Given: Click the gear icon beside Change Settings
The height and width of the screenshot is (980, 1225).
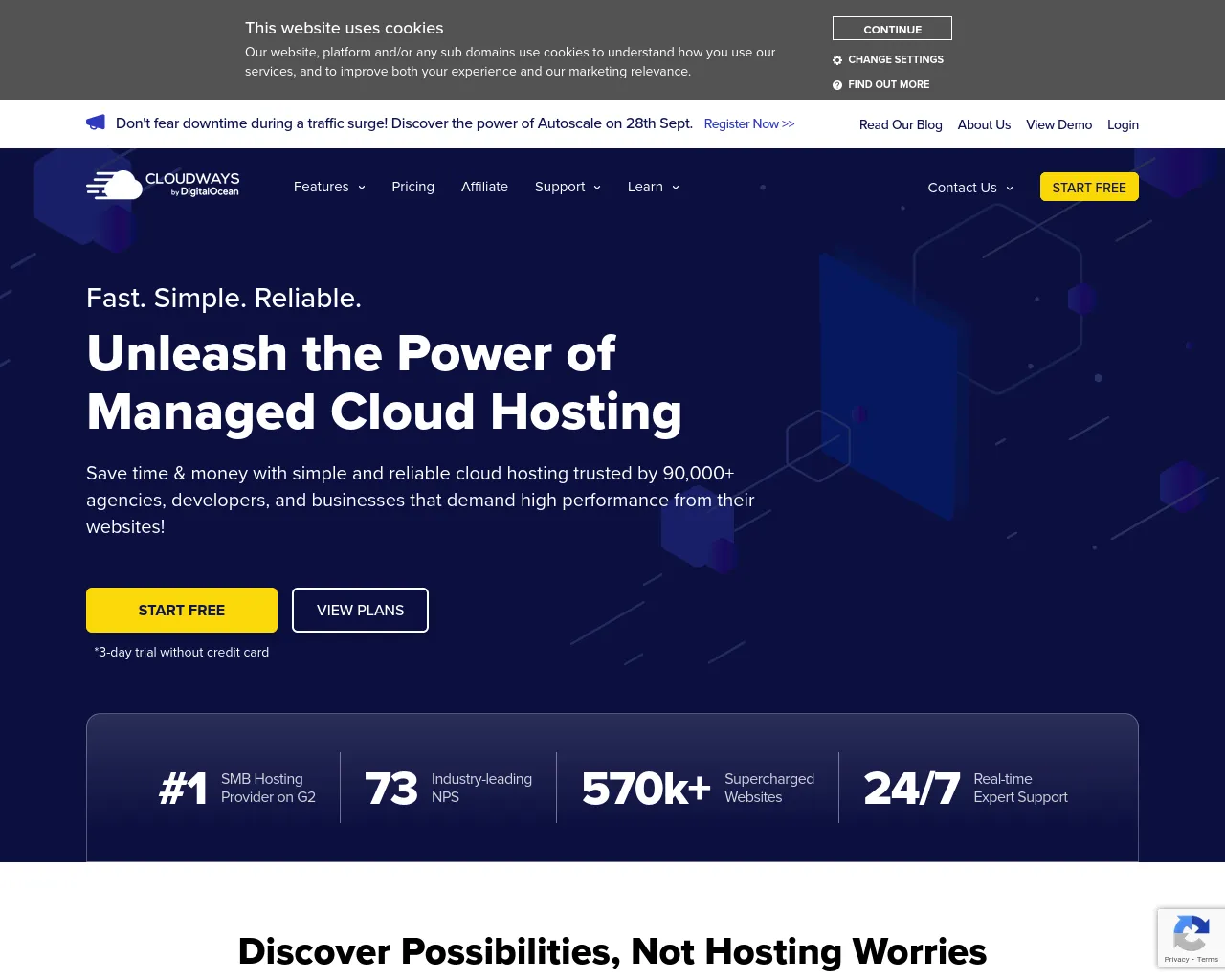Looking at the screenshot, I should pos(837,60).
